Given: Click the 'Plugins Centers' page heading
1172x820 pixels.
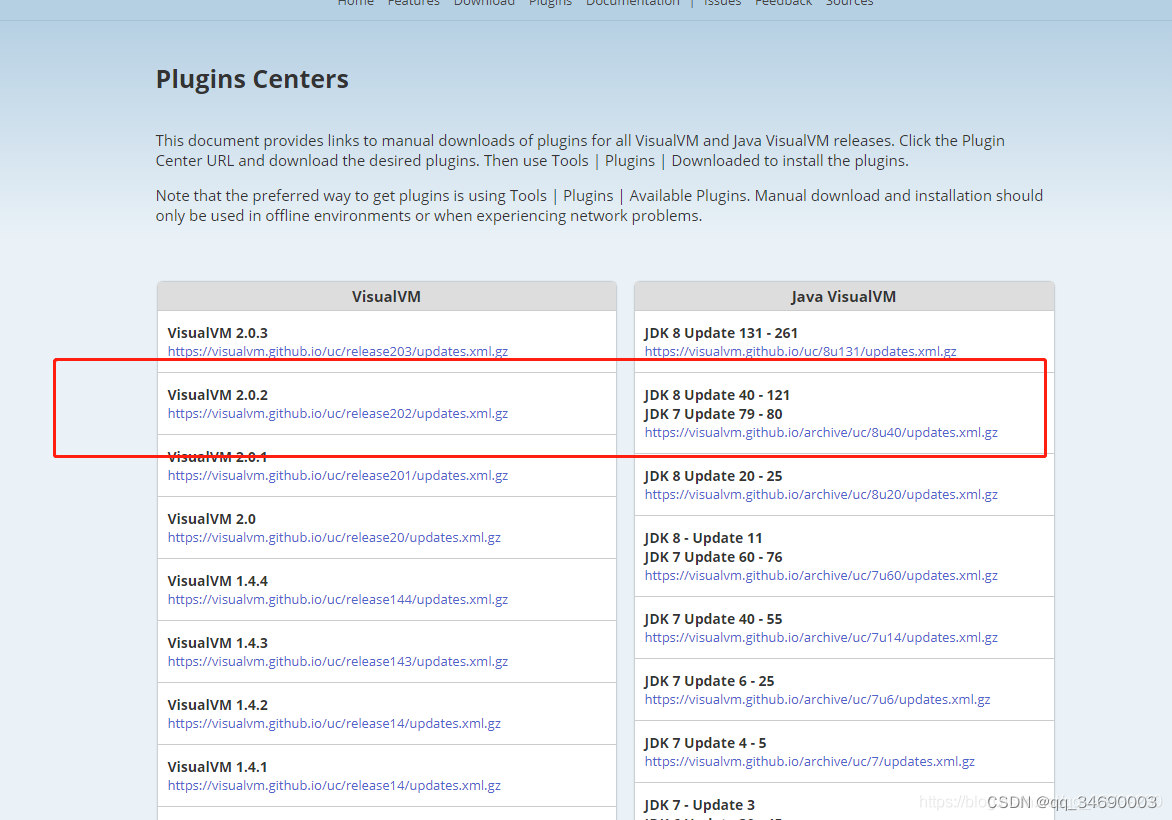Looking at the screenshot, I should 252,79.
